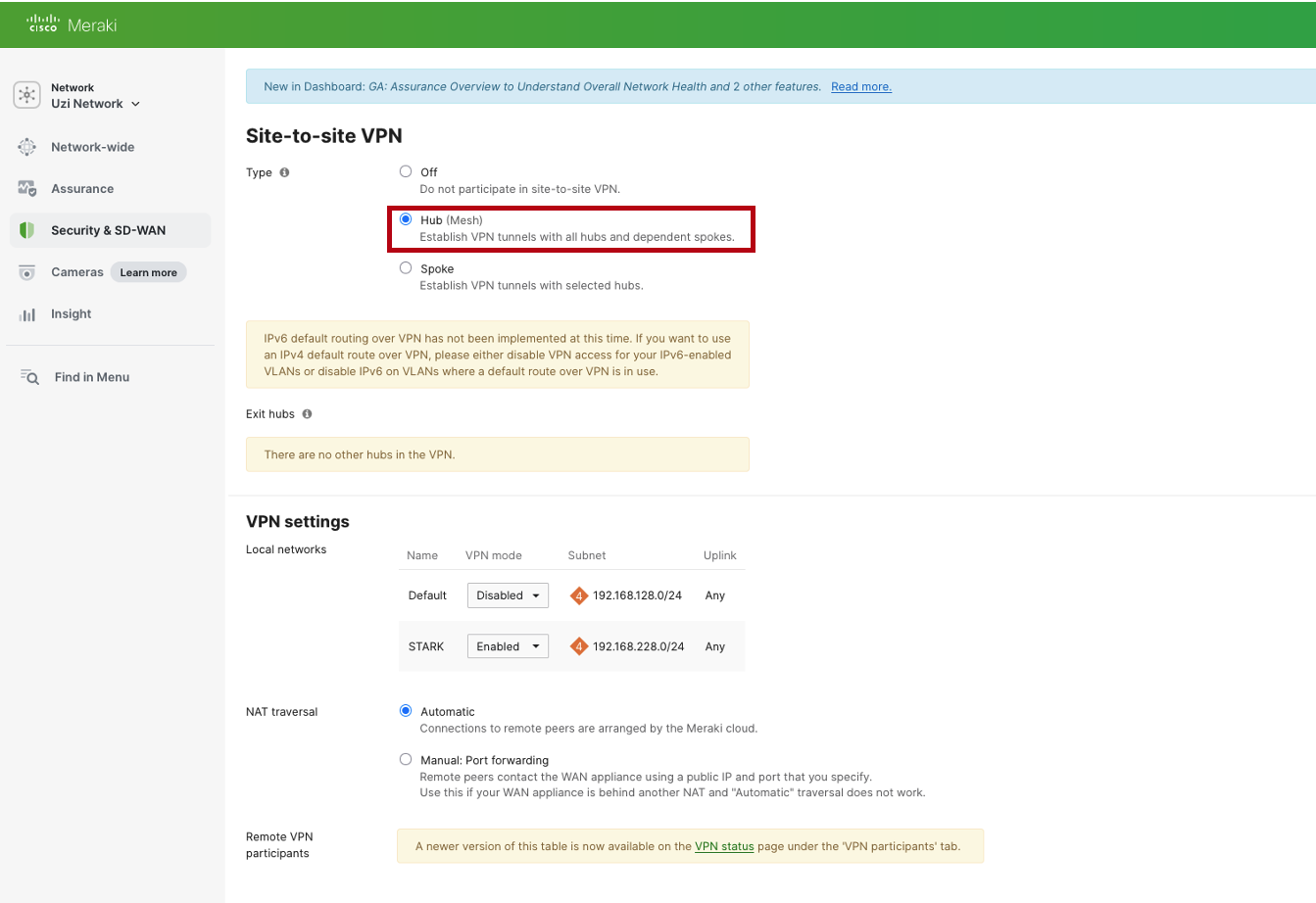Viewport: 1316px width, 903px height.
Task: Click the Network-wide globe icon
Action: click(x=27, y=147)
